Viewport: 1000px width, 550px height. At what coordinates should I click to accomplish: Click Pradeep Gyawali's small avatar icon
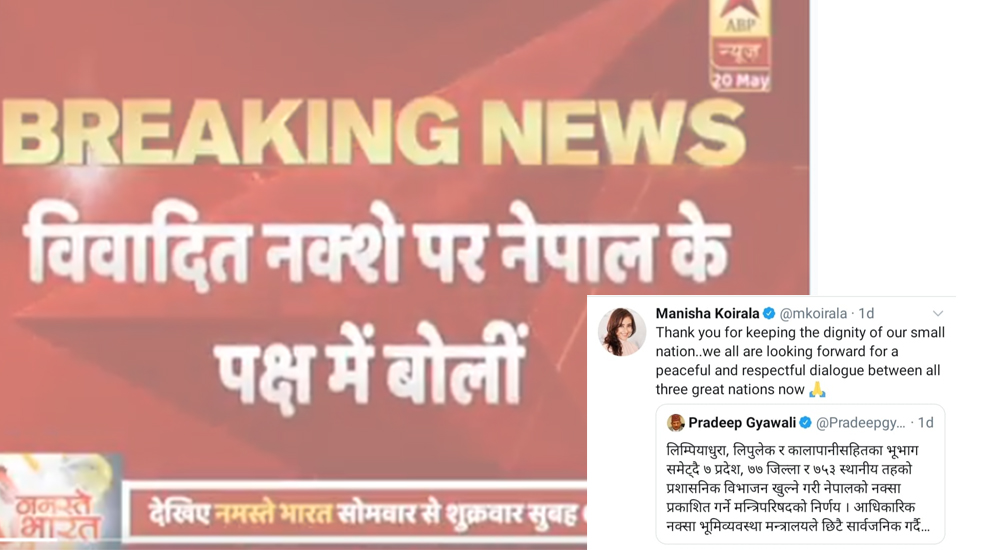tap(675, 422)
